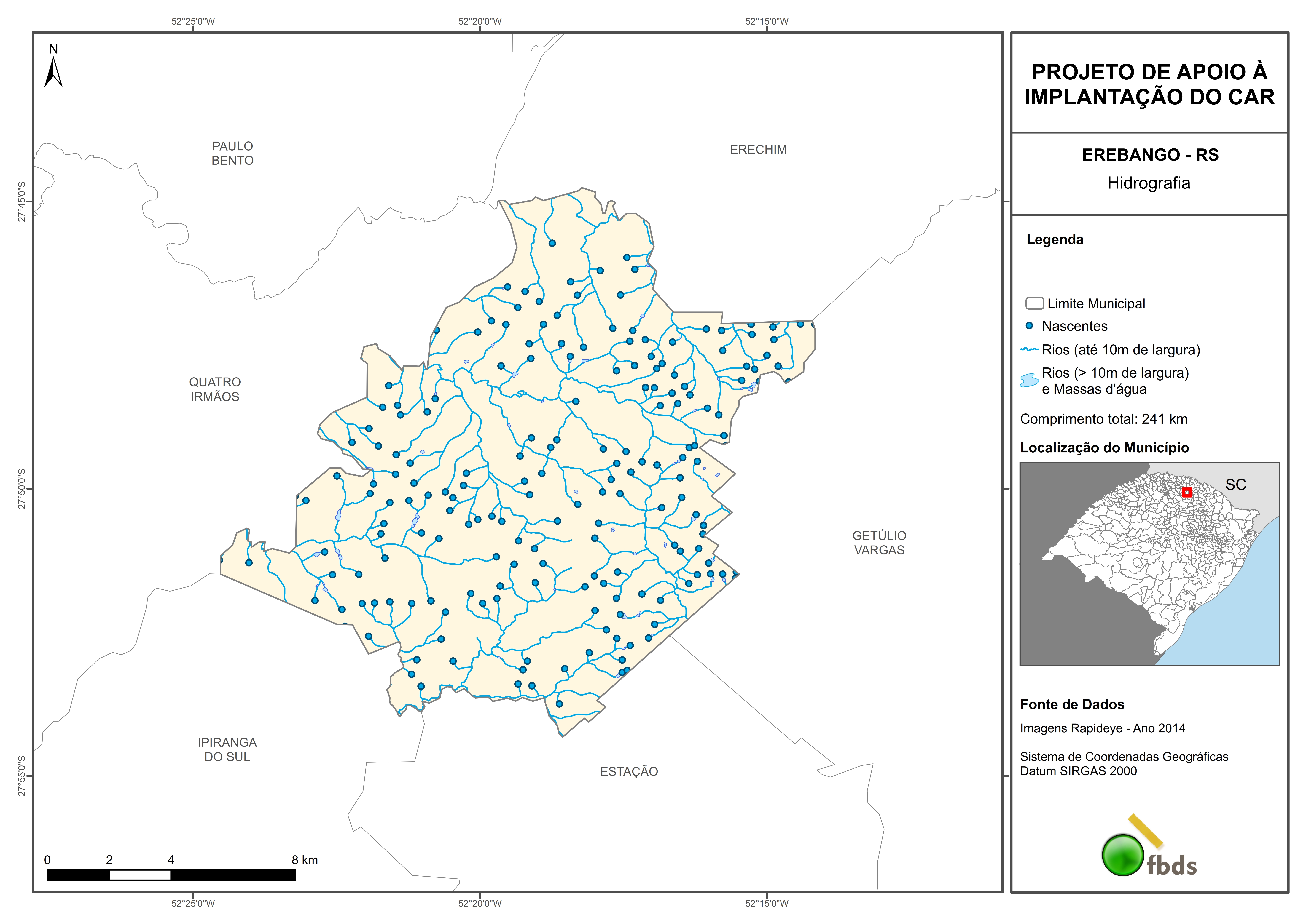Click the scale bar white segment

coord(140,875)
